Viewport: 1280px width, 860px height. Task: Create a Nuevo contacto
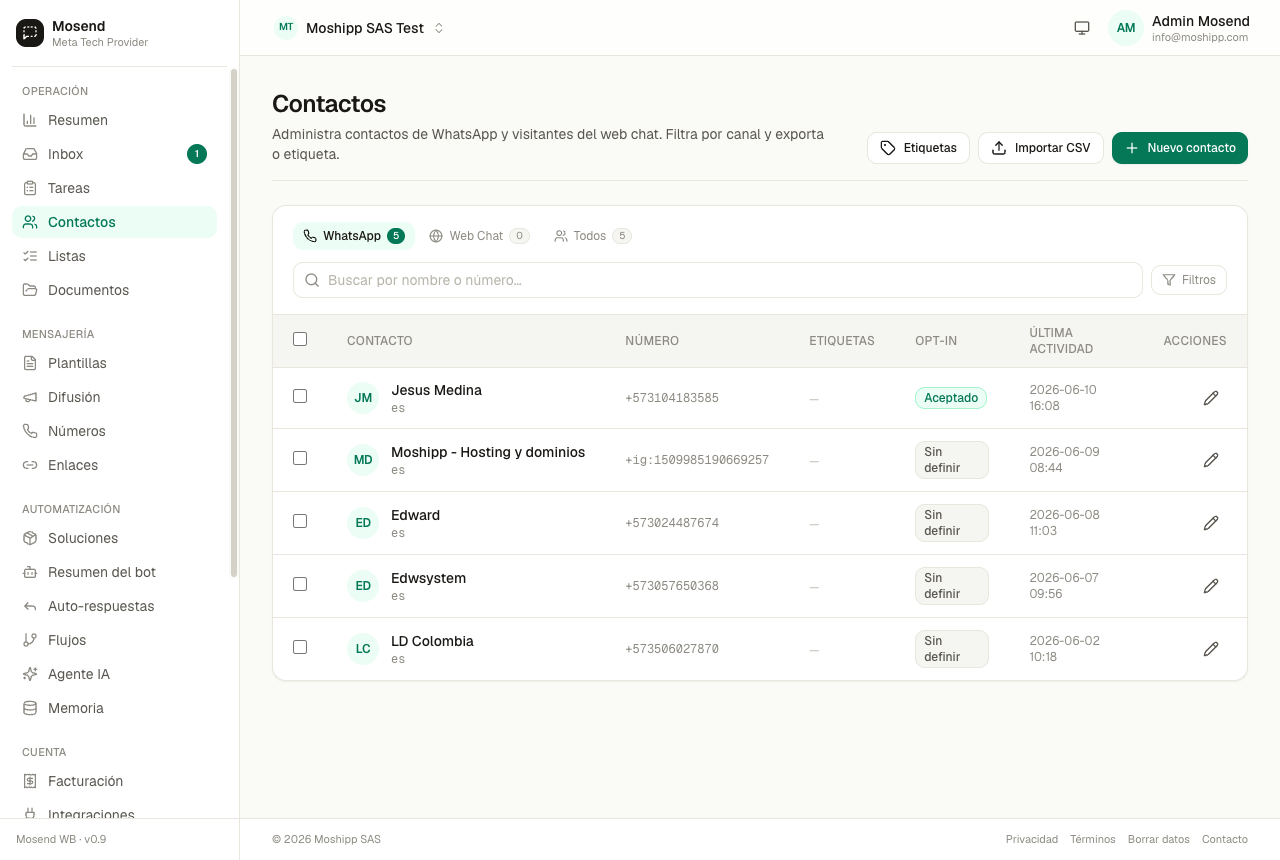tap(1180, 148)
